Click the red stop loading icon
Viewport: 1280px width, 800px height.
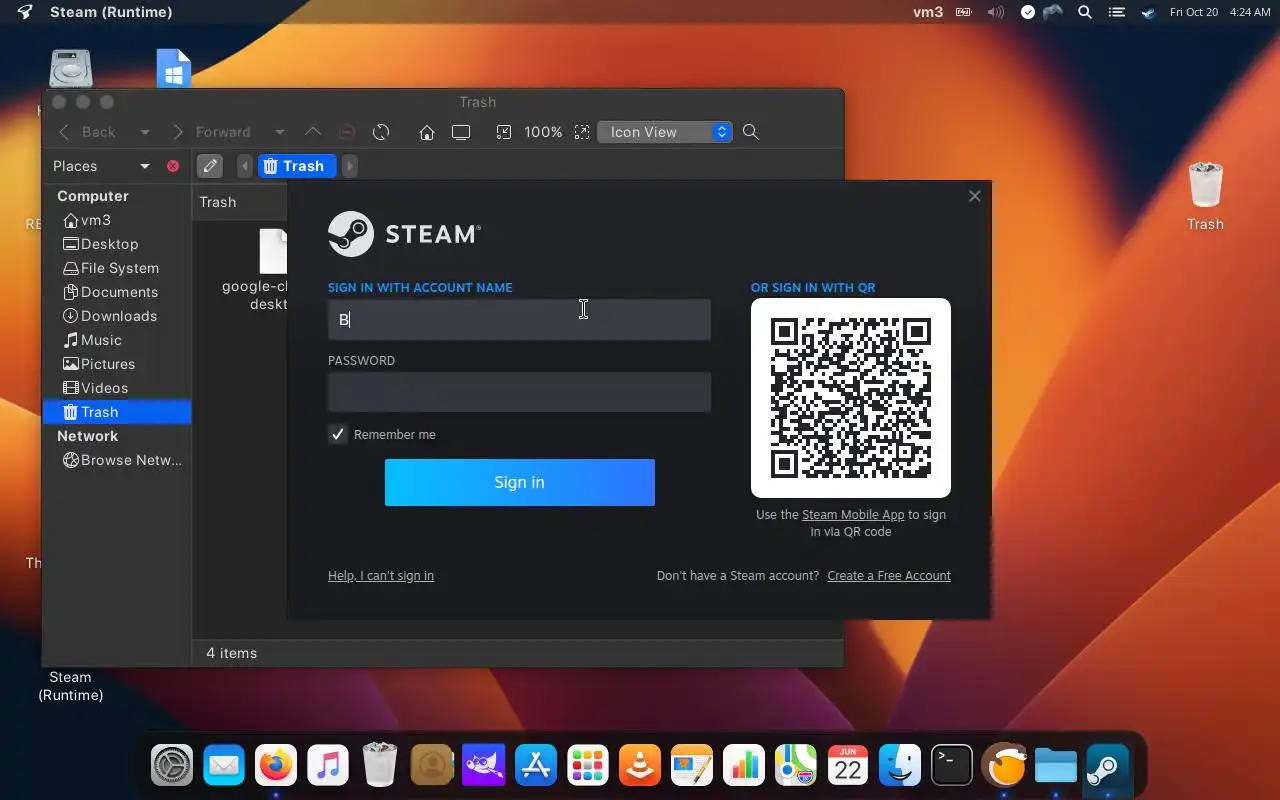click(x=347, y=132)
